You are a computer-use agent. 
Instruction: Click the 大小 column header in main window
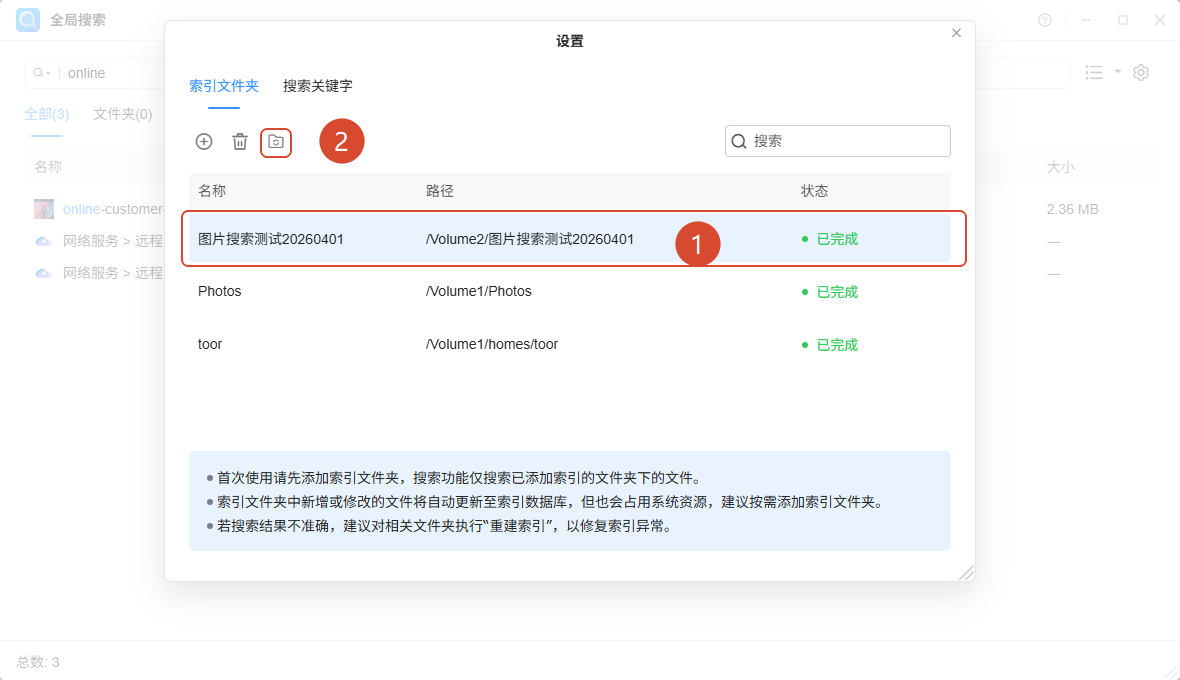pyautogui.click(x=1060, y=167)
